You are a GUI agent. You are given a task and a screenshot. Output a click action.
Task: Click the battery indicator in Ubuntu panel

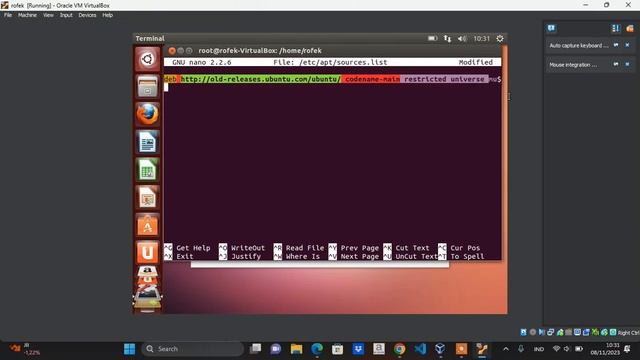(x=432, y=38)
